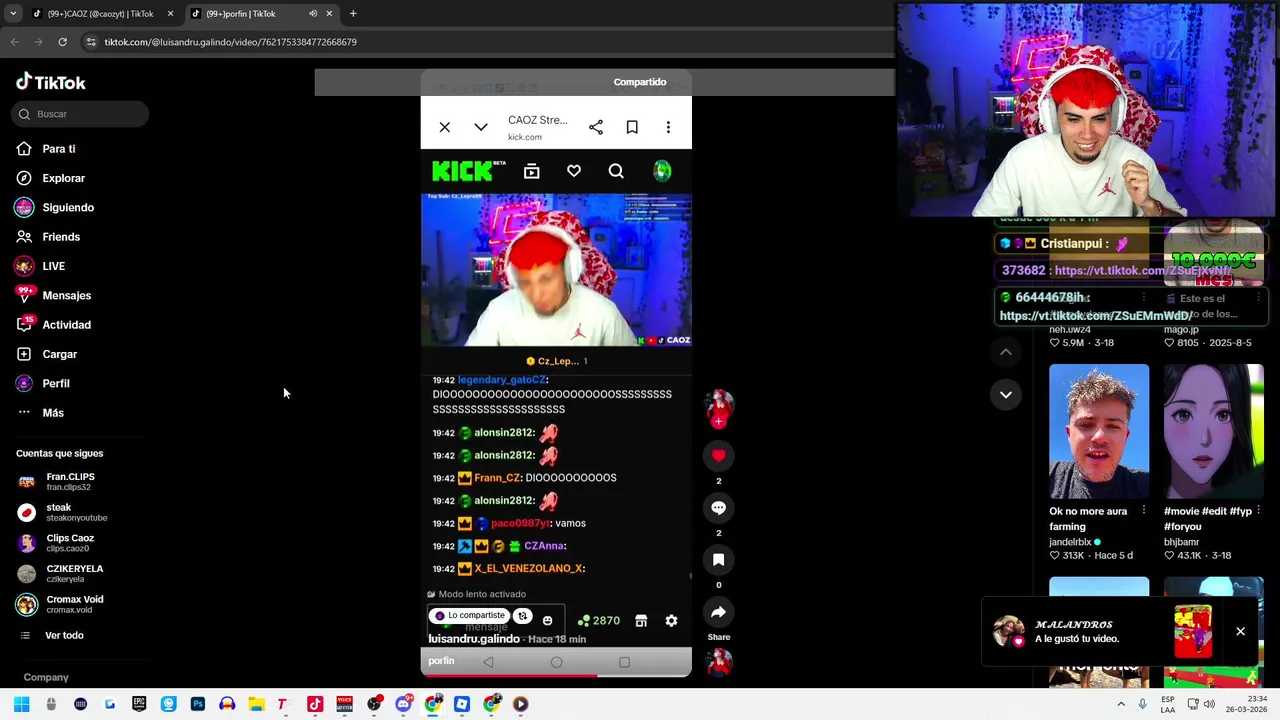Open Discord from taskbar
This screenshot has width=1280, height=720.
click(403, 704)
